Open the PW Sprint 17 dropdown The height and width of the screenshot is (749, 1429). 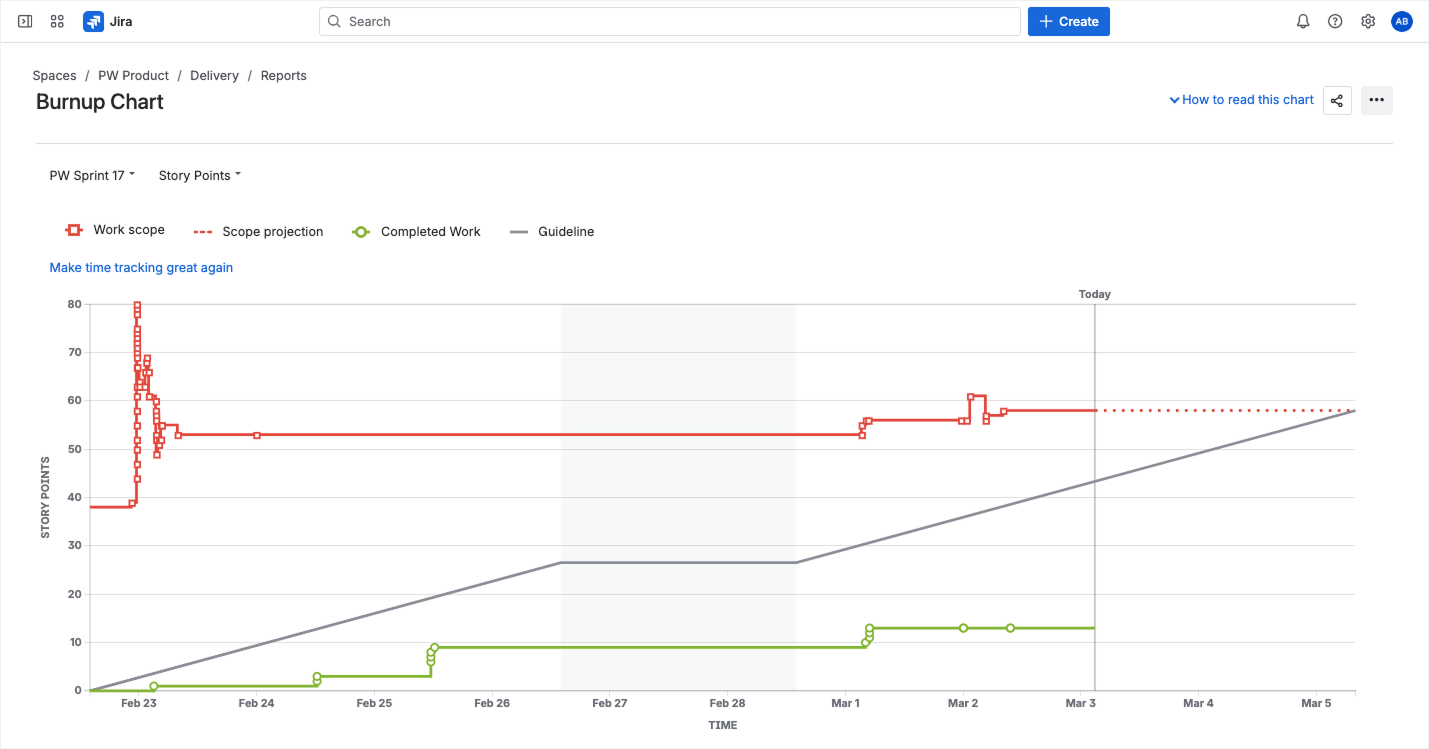92,175
